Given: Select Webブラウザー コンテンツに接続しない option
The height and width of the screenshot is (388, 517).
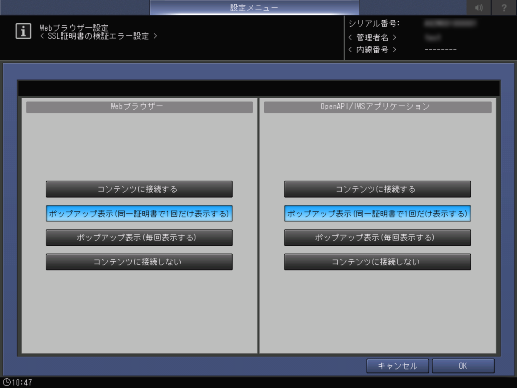Looking at the screenshot, I should [139, 262].
